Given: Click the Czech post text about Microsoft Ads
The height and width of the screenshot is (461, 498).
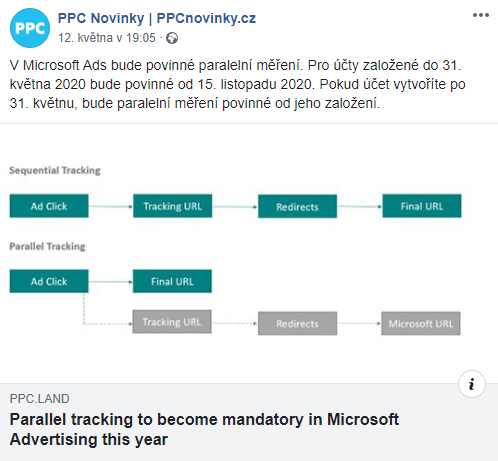Looking at the screenshot, I should pyautogui.click(x=237, y=84).
